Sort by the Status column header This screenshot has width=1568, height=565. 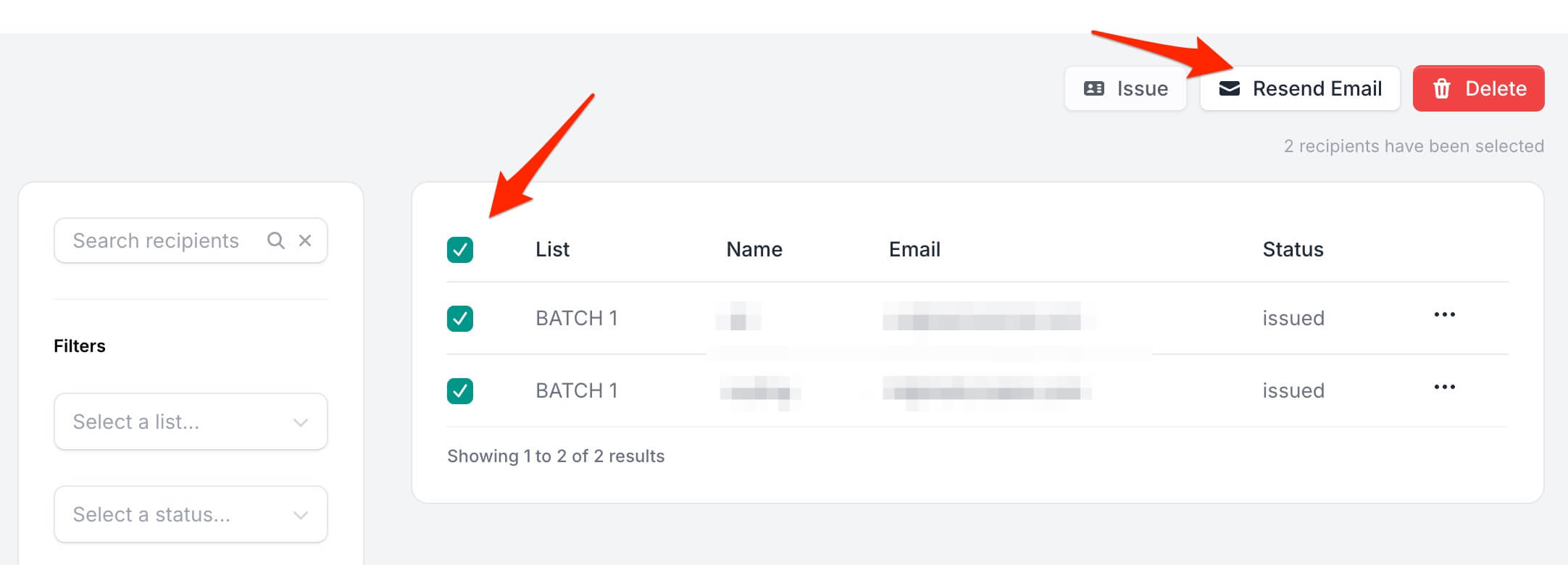(1293, 249)
